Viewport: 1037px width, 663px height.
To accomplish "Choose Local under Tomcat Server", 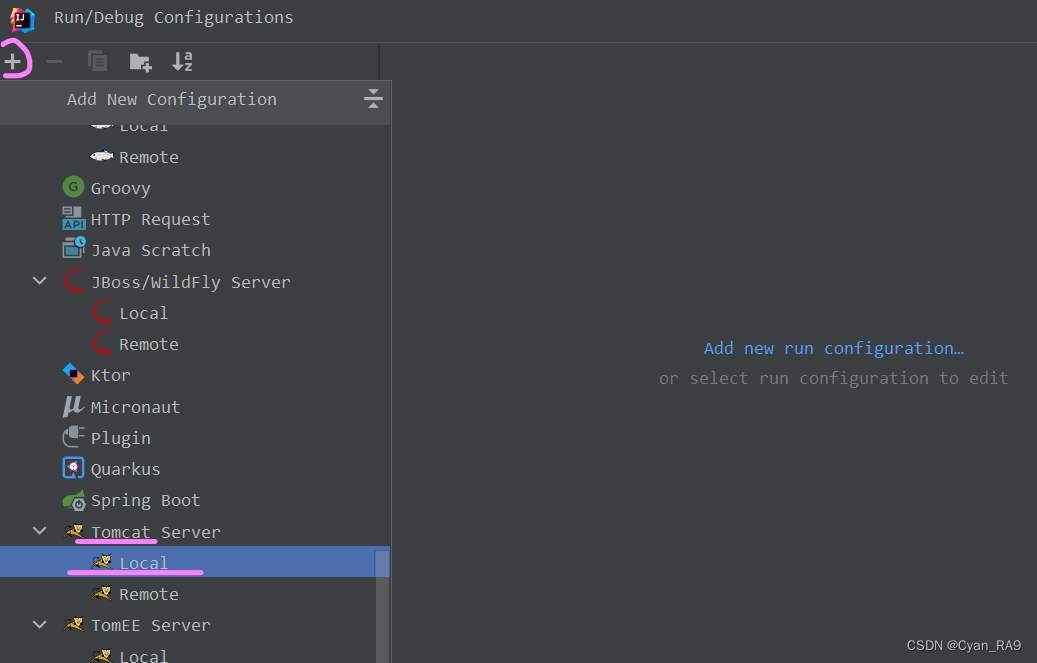I will pyautogui.click(x=195, y=562).
